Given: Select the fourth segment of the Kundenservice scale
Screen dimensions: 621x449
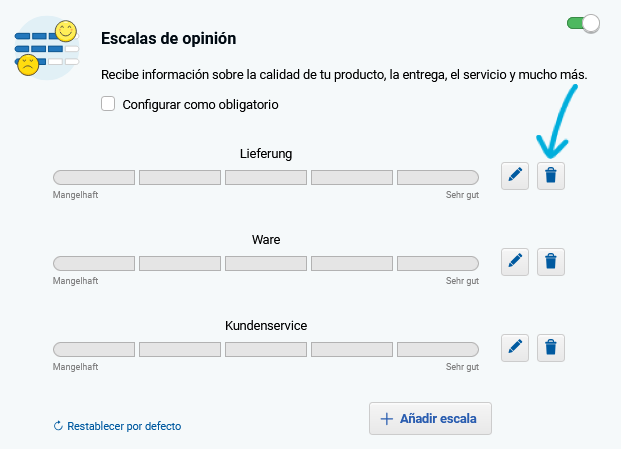Looking at the screenshot, I should click(352, 349).
